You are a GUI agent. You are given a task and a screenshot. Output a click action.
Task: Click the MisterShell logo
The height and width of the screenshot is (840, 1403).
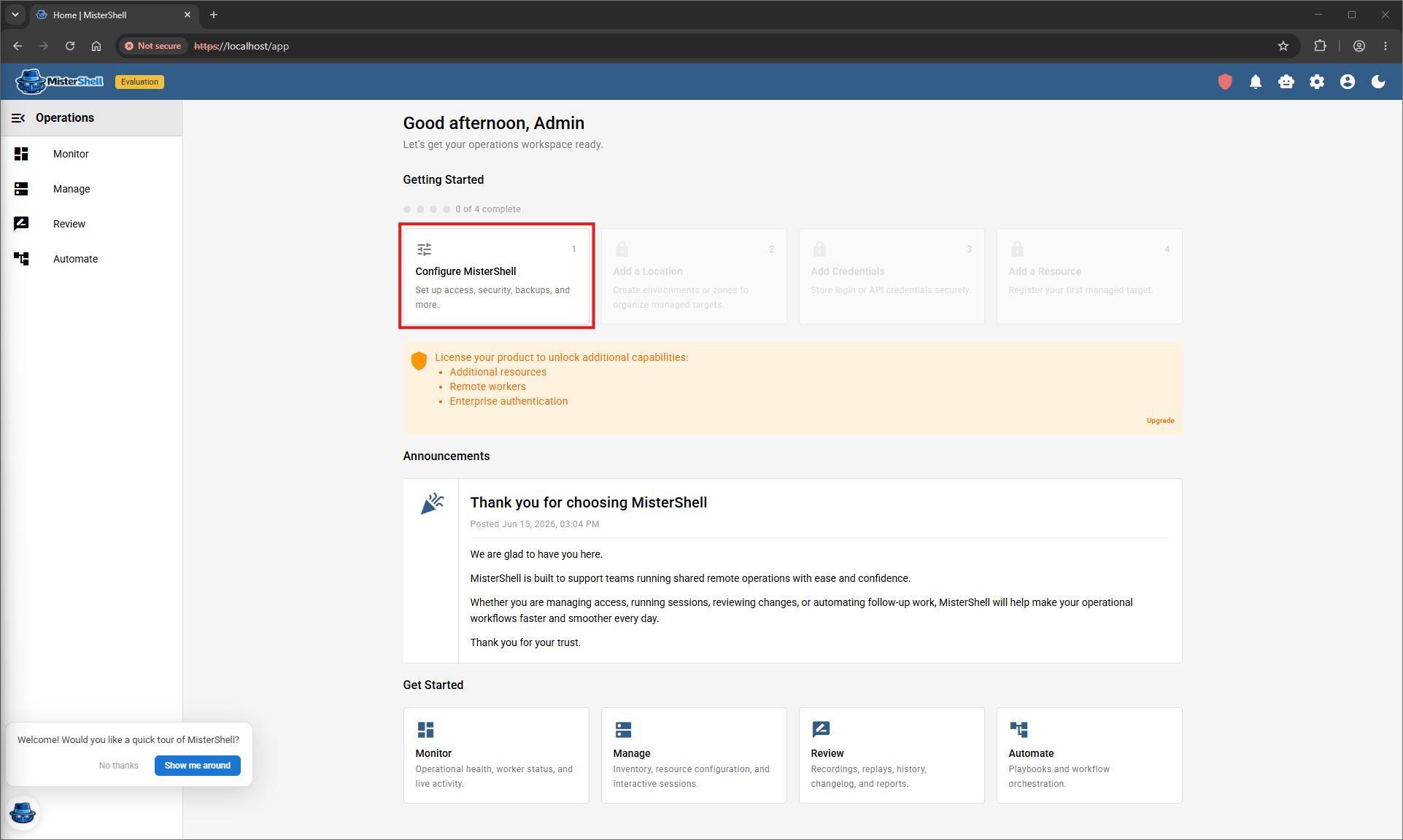60,82
